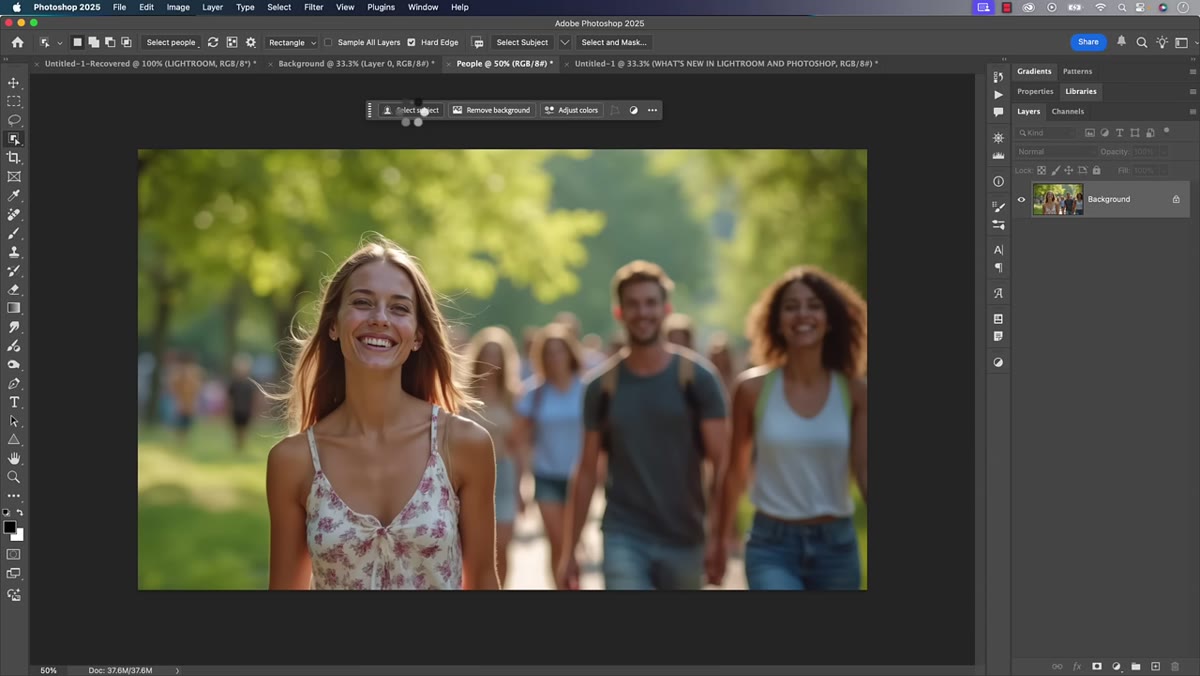This screenshot has height=676, width=1200.
Task: Open the Gradients panel menu
Action: [1192, 72]
